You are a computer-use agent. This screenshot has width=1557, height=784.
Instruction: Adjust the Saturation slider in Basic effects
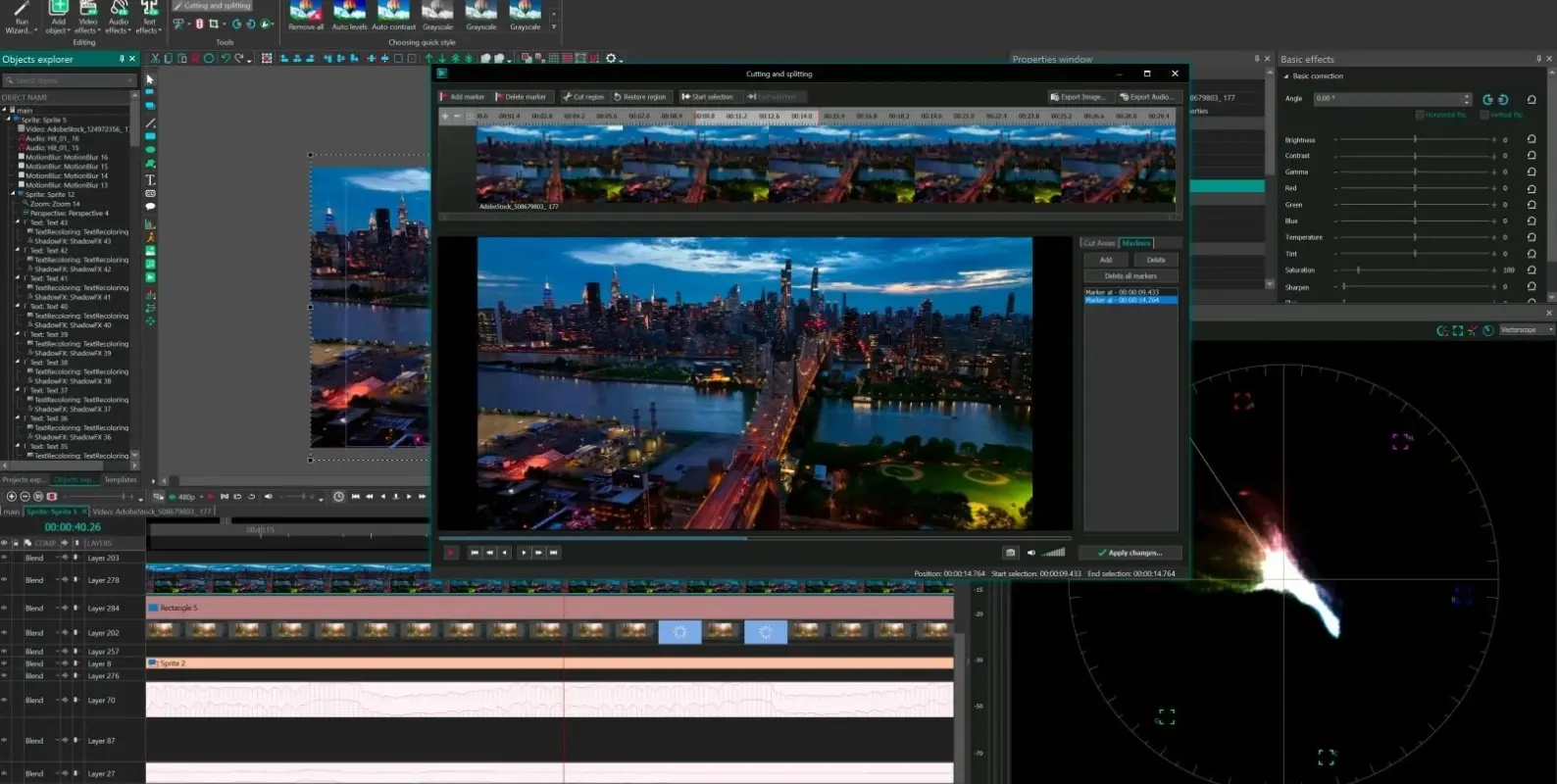coord(1416,270)
